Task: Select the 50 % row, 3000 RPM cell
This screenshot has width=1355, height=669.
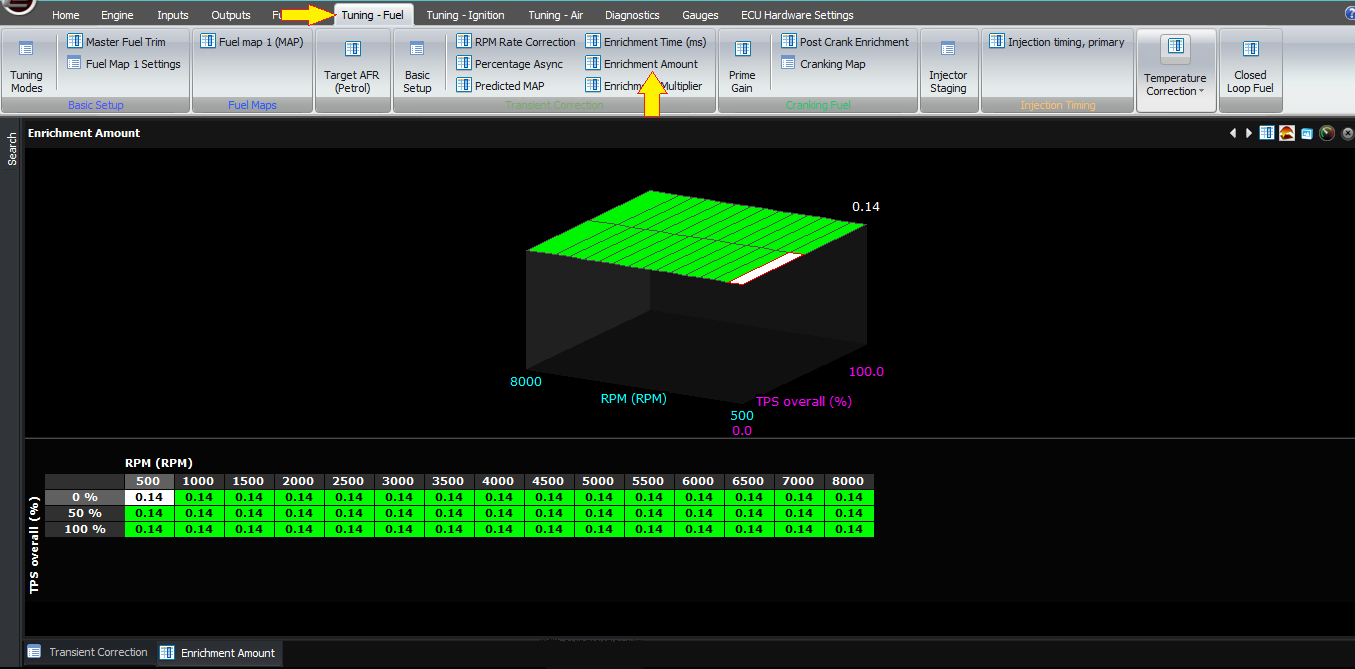Action: 399,513
